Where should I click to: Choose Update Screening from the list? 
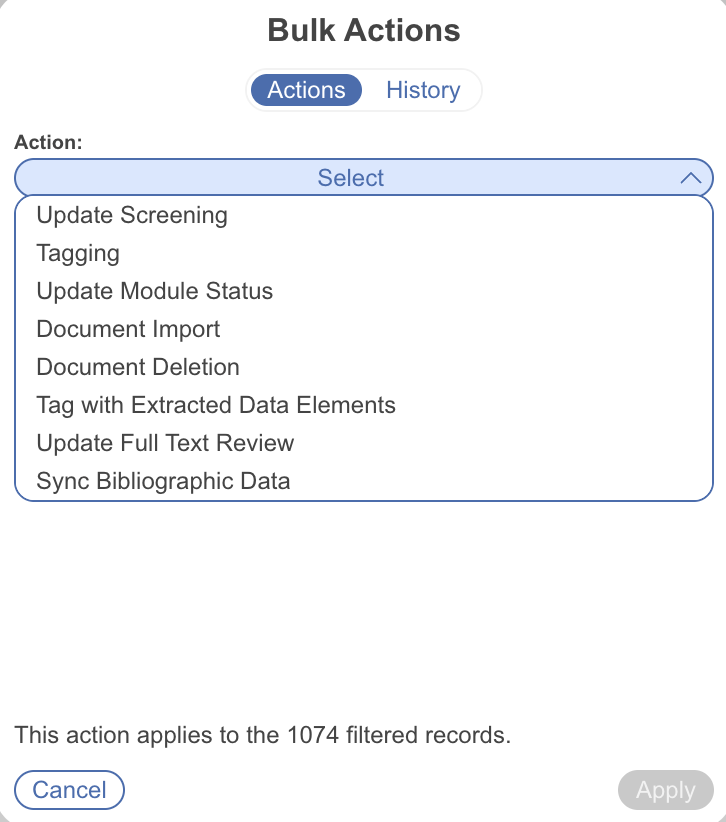(132, 215)
